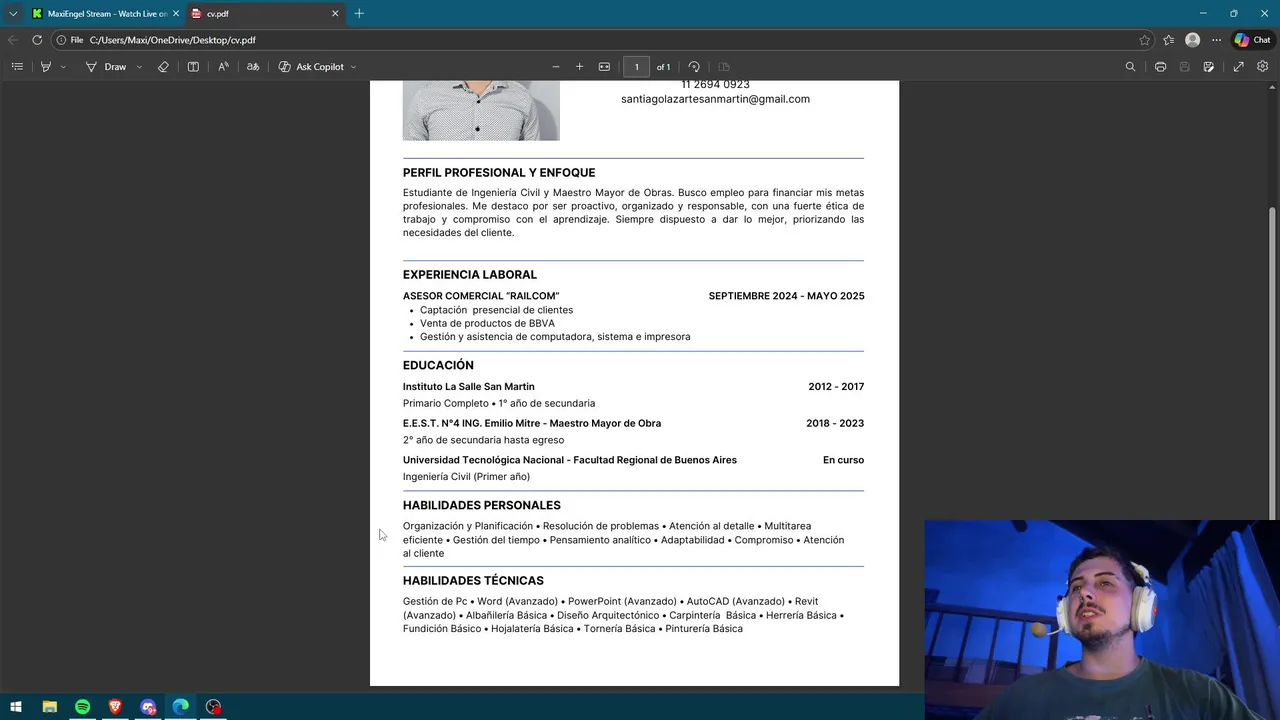The image size is (1280, 720).
Task: Click the webcam overlay of the streamer
Action: [x=1102, y=620]
